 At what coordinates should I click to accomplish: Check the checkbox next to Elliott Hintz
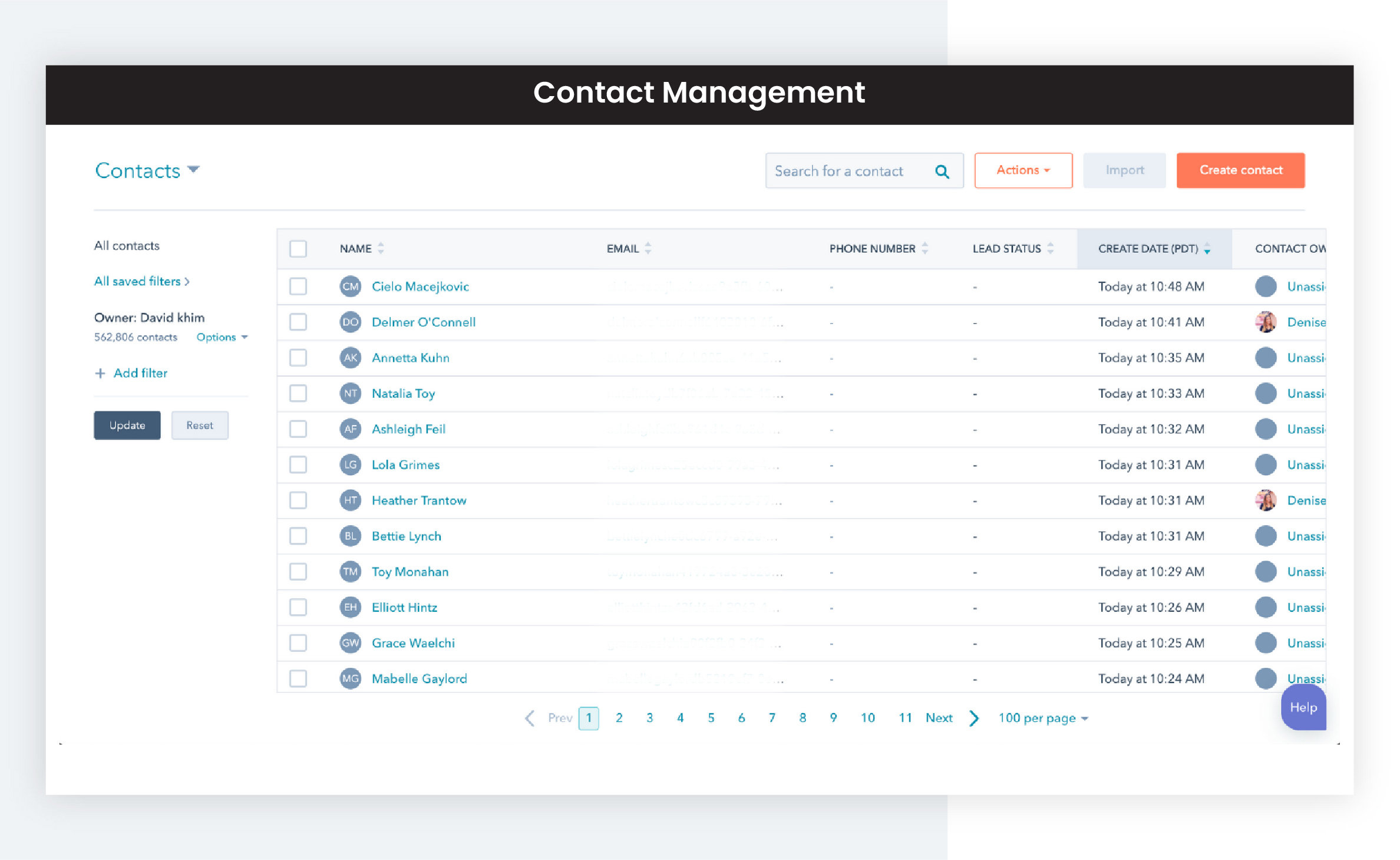(x=298, y=607)
